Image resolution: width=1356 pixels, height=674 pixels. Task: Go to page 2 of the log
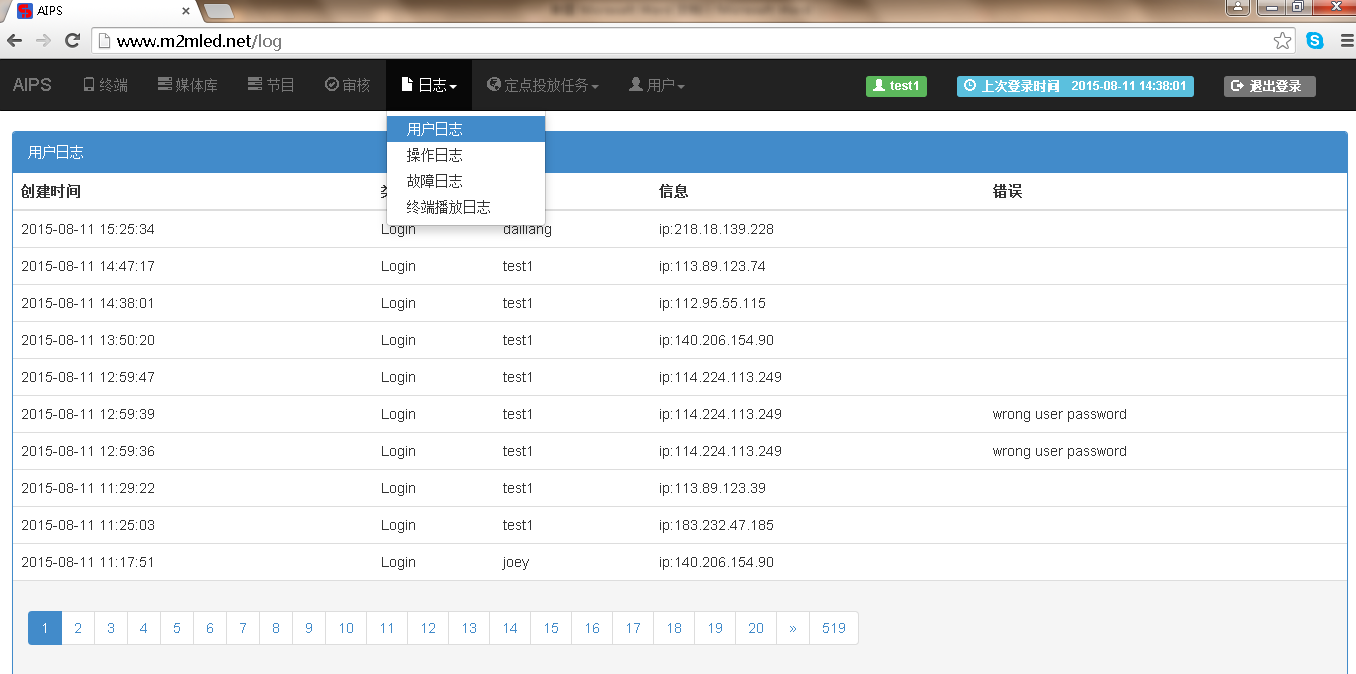[x=78, y=628]
